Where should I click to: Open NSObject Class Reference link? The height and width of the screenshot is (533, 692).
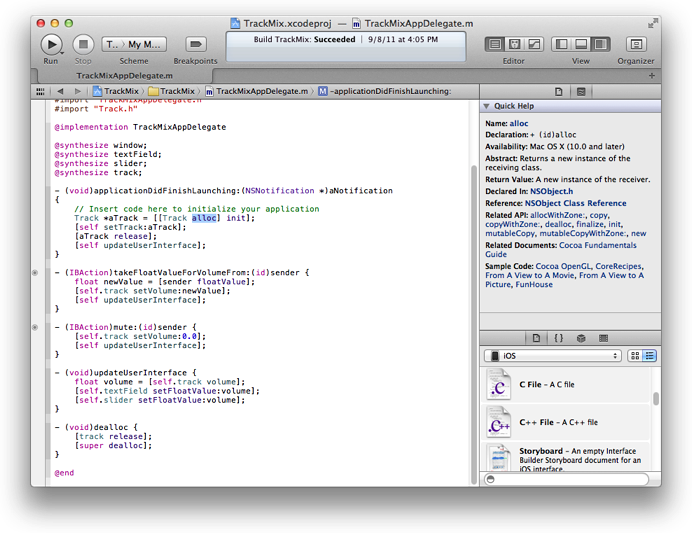click(575, 203)
